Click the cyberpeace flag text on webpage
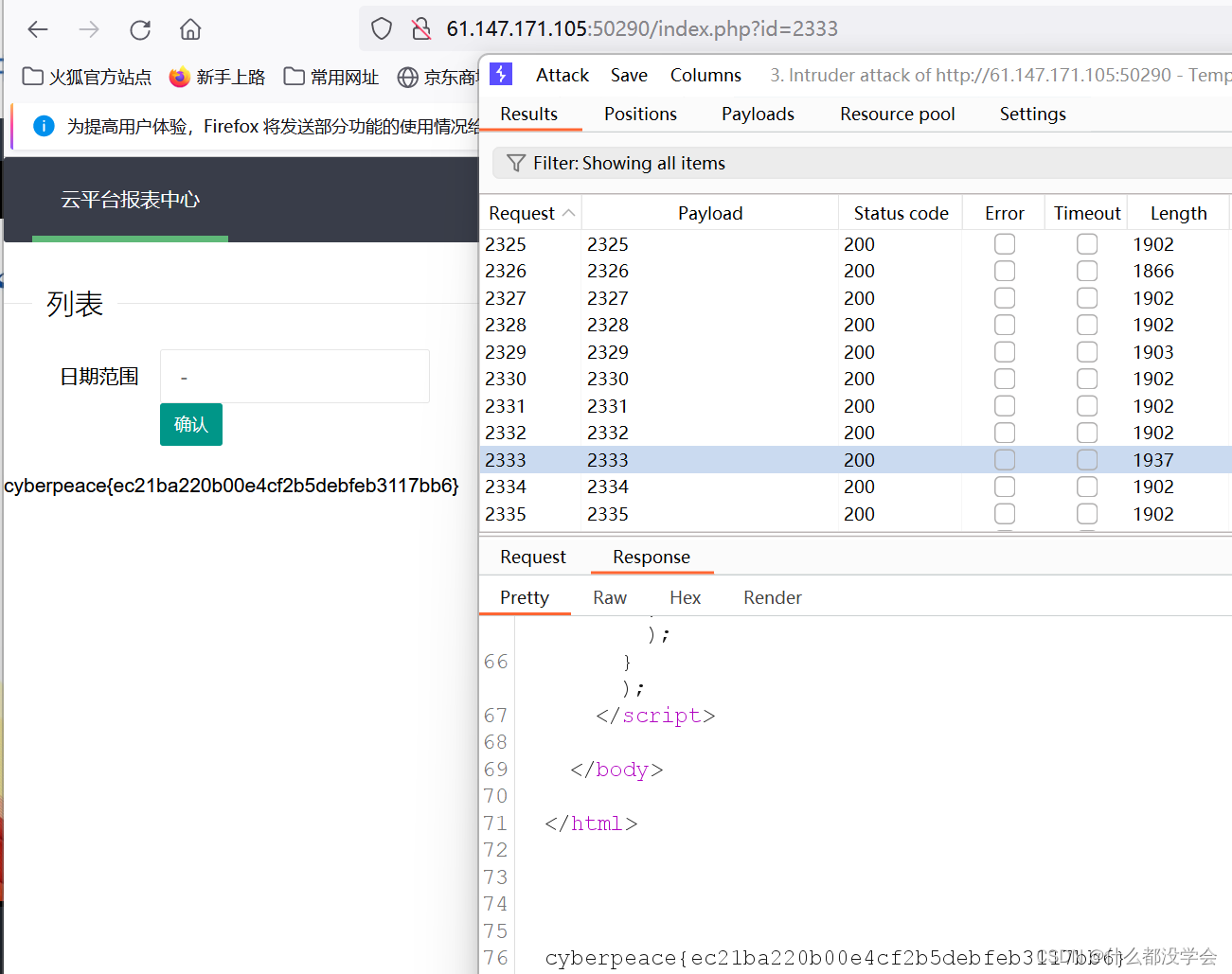Viewport: 1232px width, 974px height. tap(232, 486)
